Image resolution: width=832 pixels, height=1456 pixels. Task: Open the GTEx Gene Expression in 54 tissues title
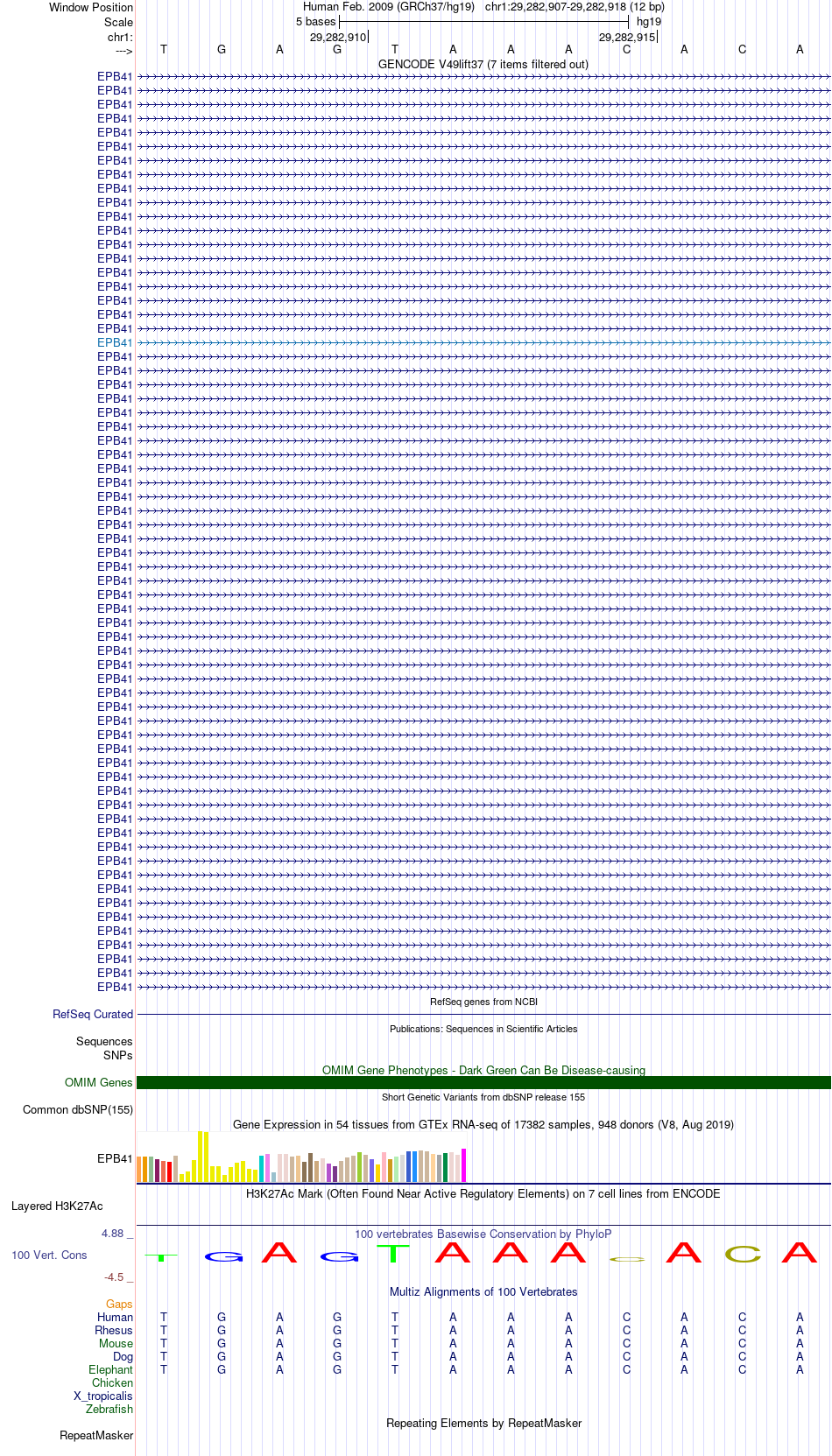(x=483, y=1124)
